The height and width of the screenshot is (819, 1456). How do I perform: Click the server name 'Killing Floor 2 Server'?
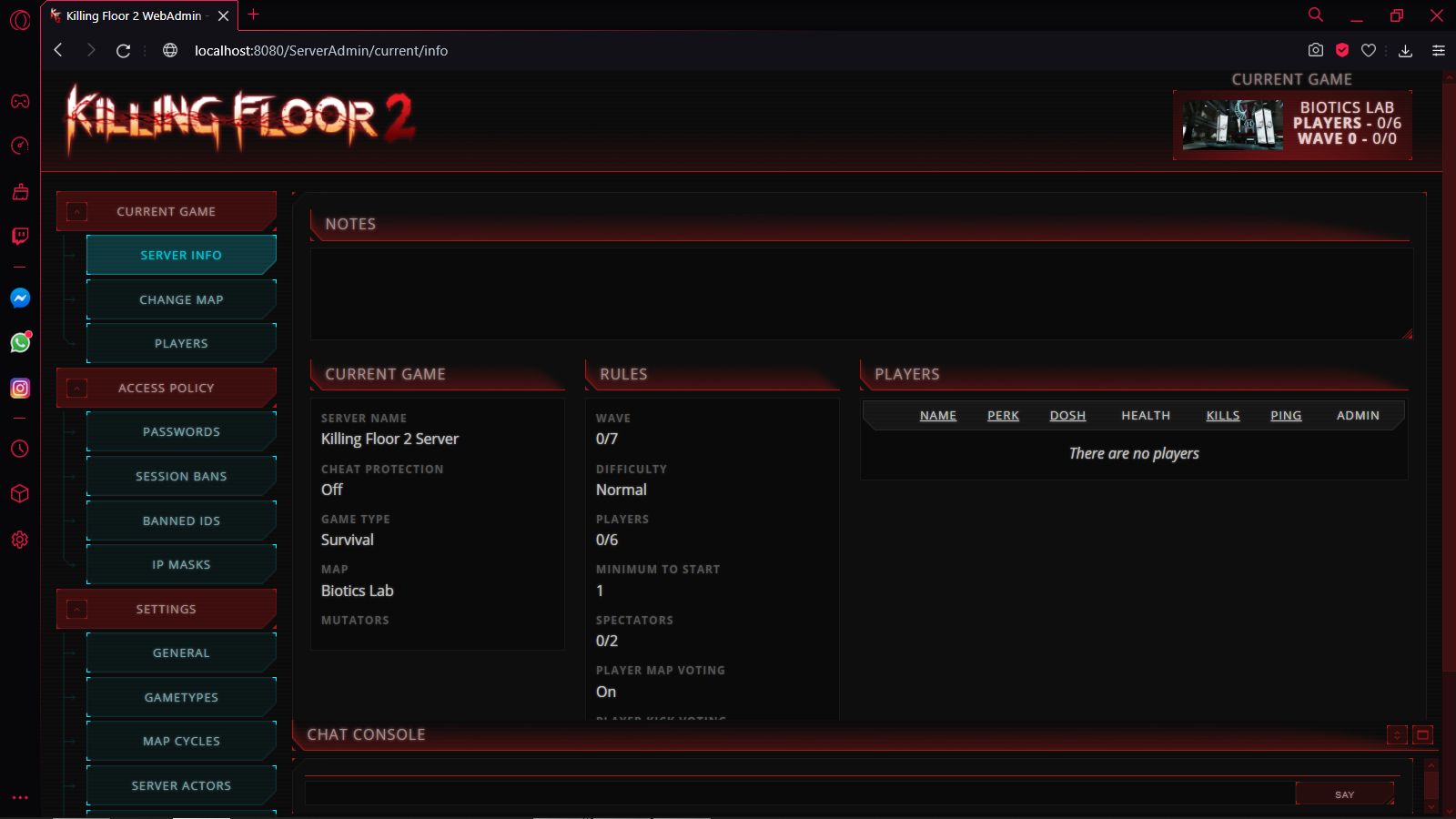click(389, 439)
